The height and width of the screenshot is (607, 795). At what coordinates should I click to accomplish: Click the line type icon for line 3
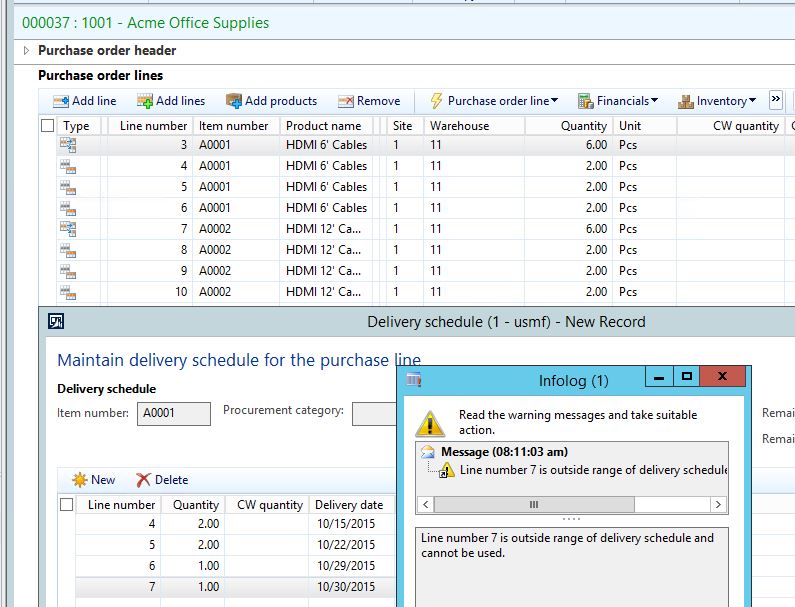(x=68, y=145)
